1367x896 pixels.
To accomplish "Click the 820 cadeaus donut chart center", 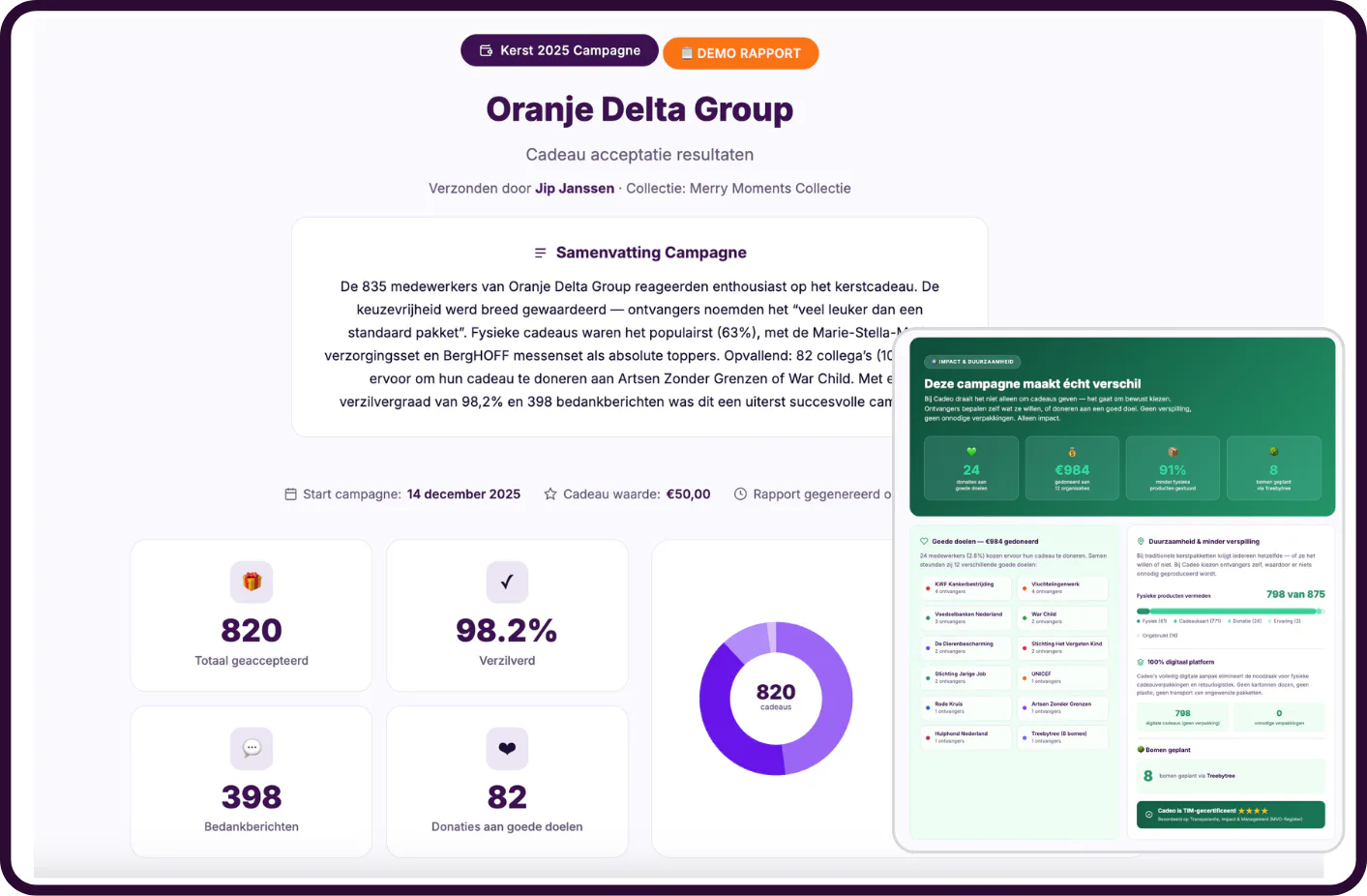I will tap(776, 697).
